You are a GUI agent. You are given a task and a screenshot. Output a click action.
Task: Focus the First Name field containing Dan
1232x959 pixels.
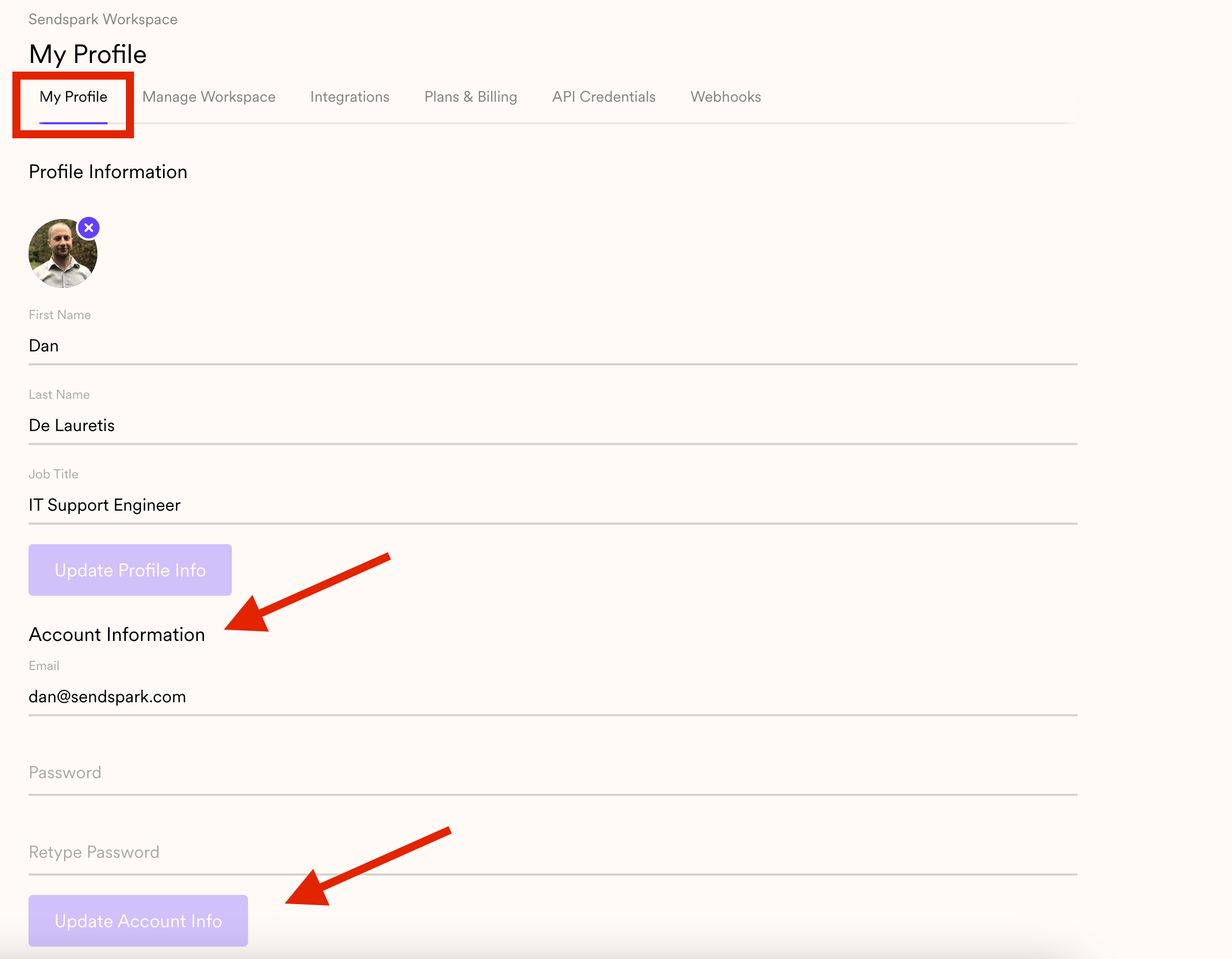pyautogui.click(x=553, y=346)
